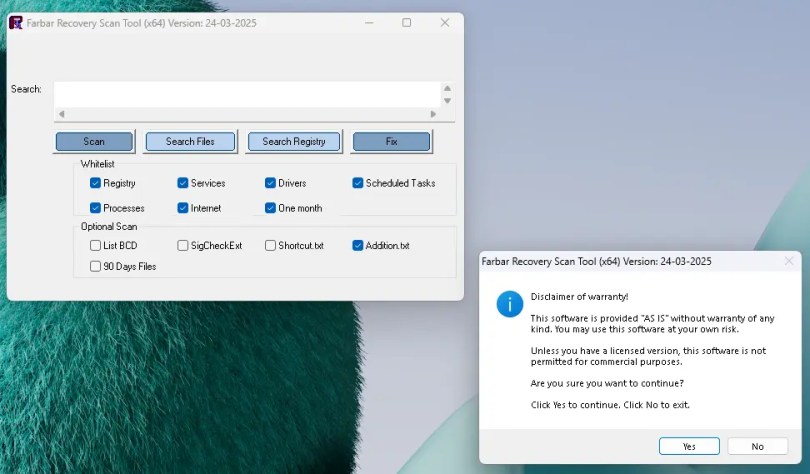The height and width of the screenshot is (474, 810).
Task: Uncheck the Services whitelist checkbox
Action: click(182, 183)
